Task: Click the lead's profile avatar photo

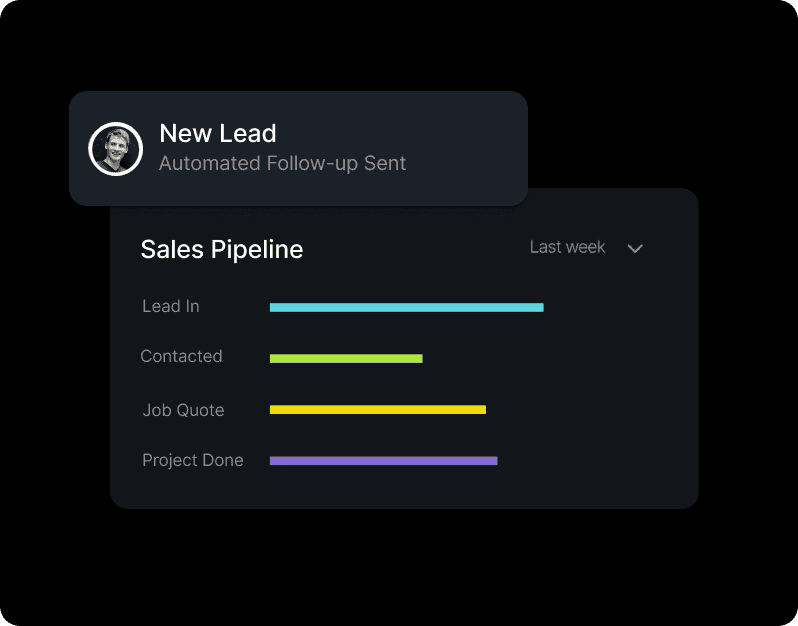Action: coord(115,149)
